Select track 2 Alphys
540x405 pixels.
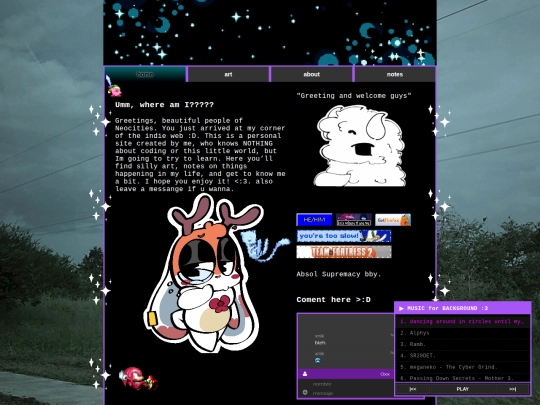point(462,333)
